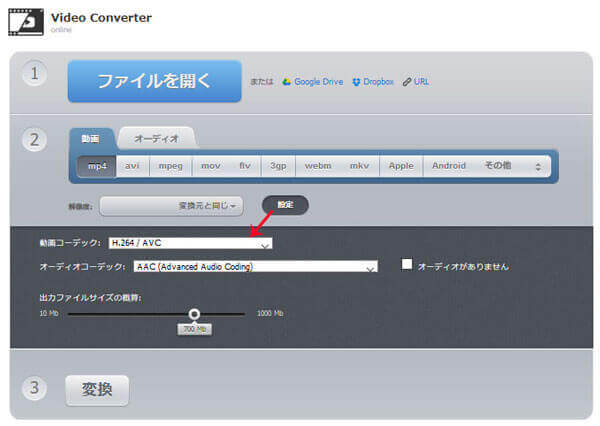Select the flv format
Screen dimensions: 600x426
pos(245,166)
